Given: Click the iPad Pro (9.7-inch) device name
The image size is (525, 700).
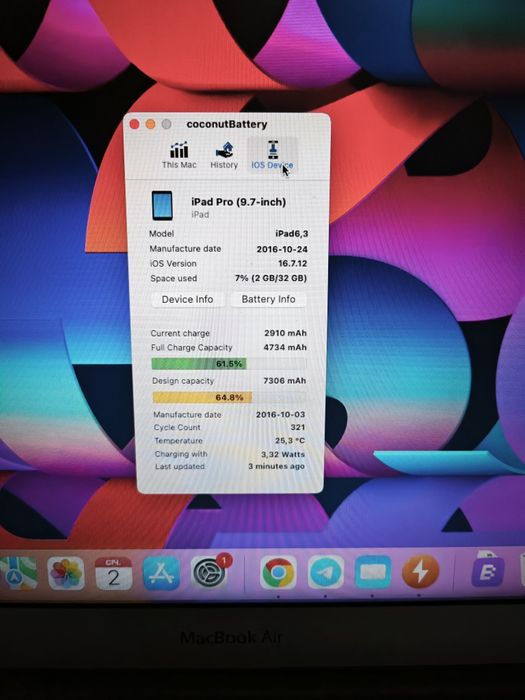Looking at the screenshot, I should pos(238,202).
